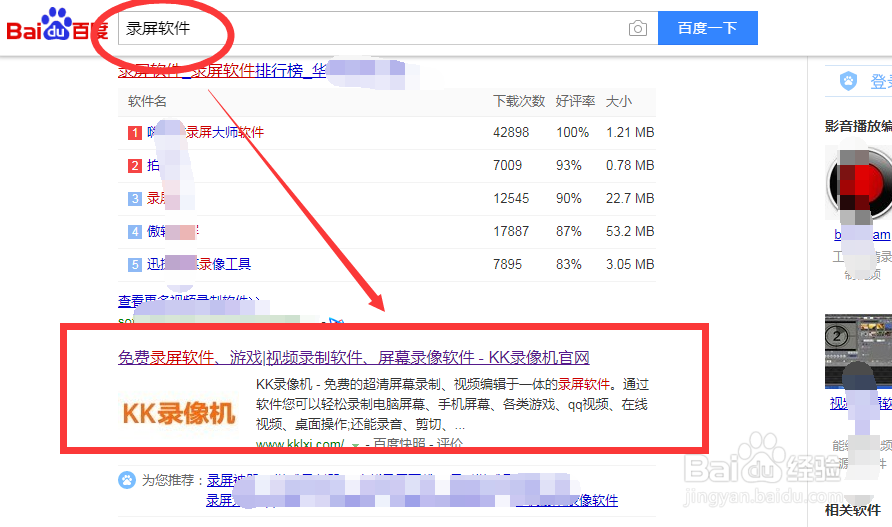This screenshot has width=892, height=527.
Task: Click the 大小 column header
Action: pos(618,101)
